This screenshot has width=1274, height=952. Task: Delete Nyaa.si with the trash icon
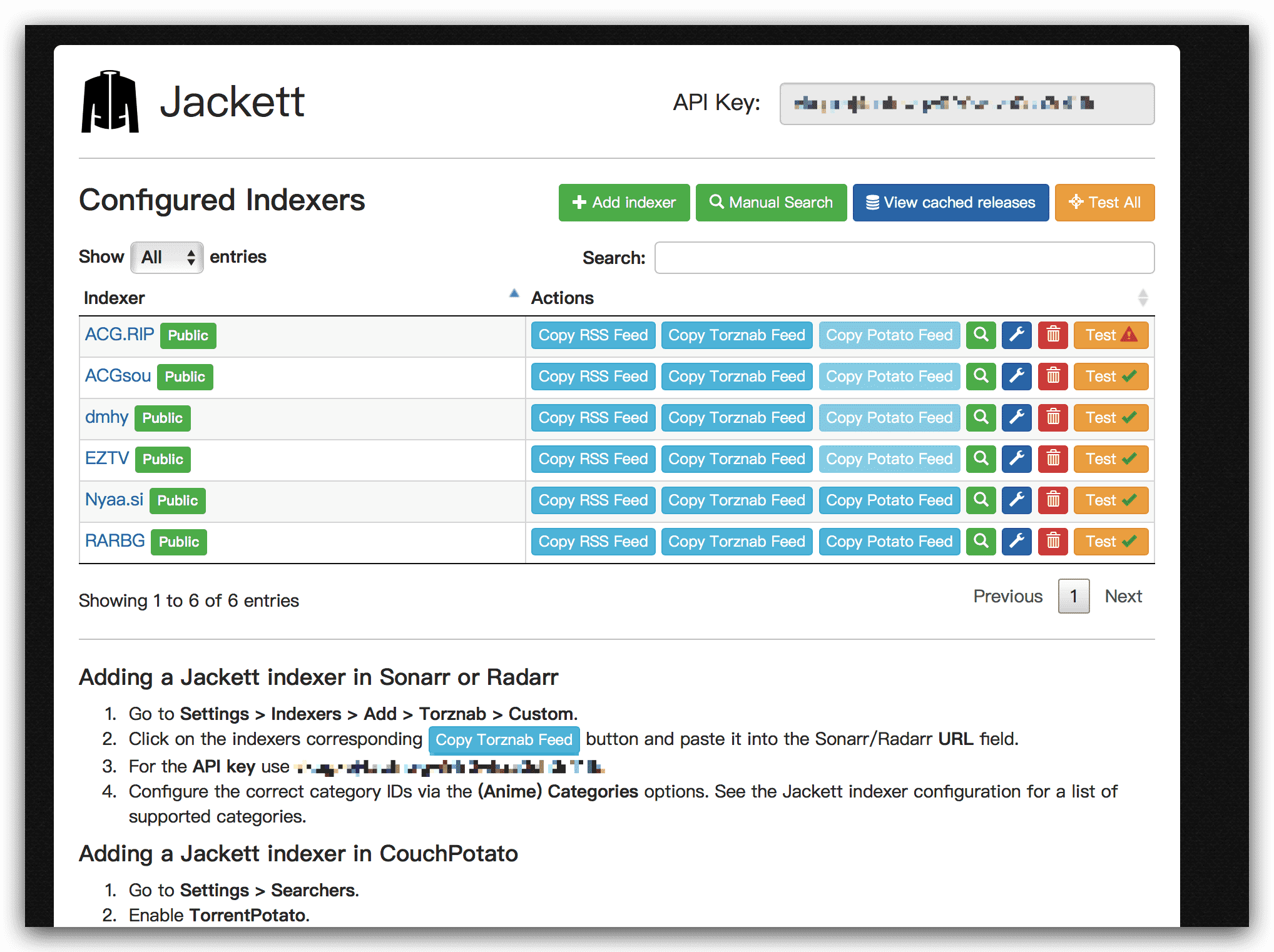(1053, 500)
